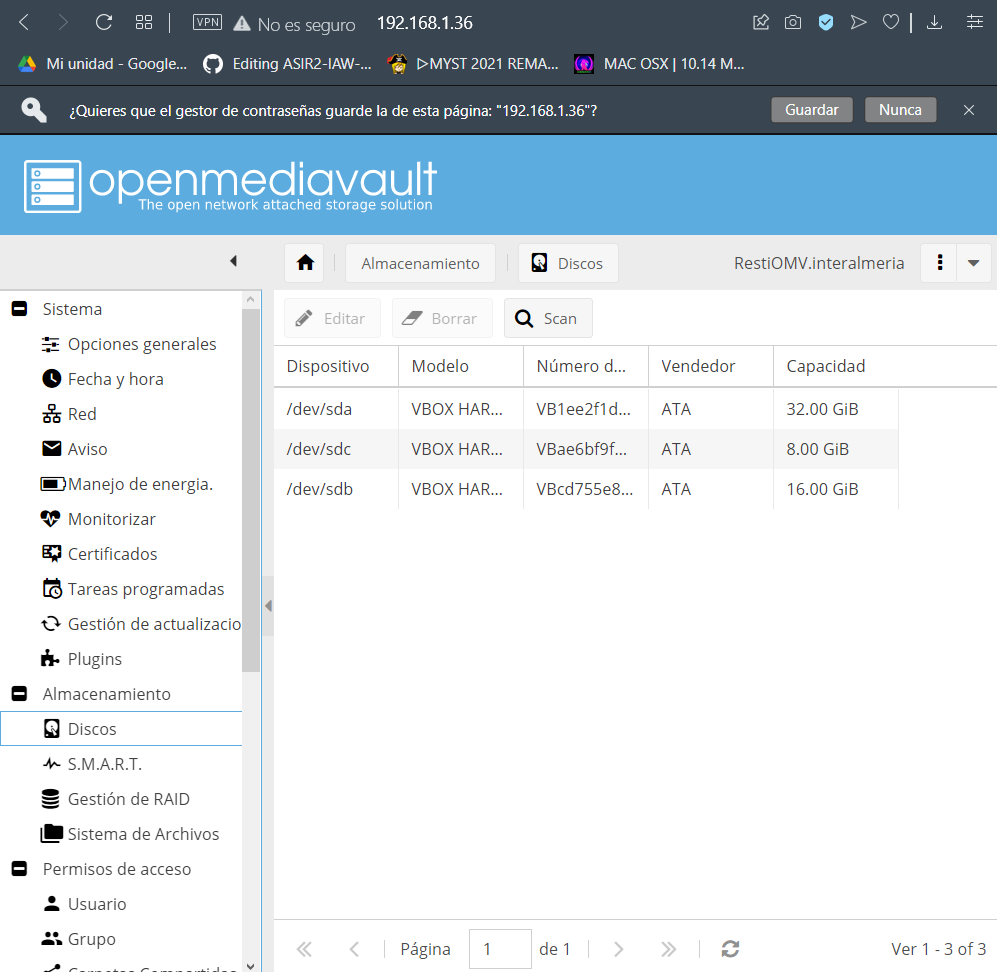Go to the home dashboard icon
This screenshot has width=997, height=972.
[305, 263]
